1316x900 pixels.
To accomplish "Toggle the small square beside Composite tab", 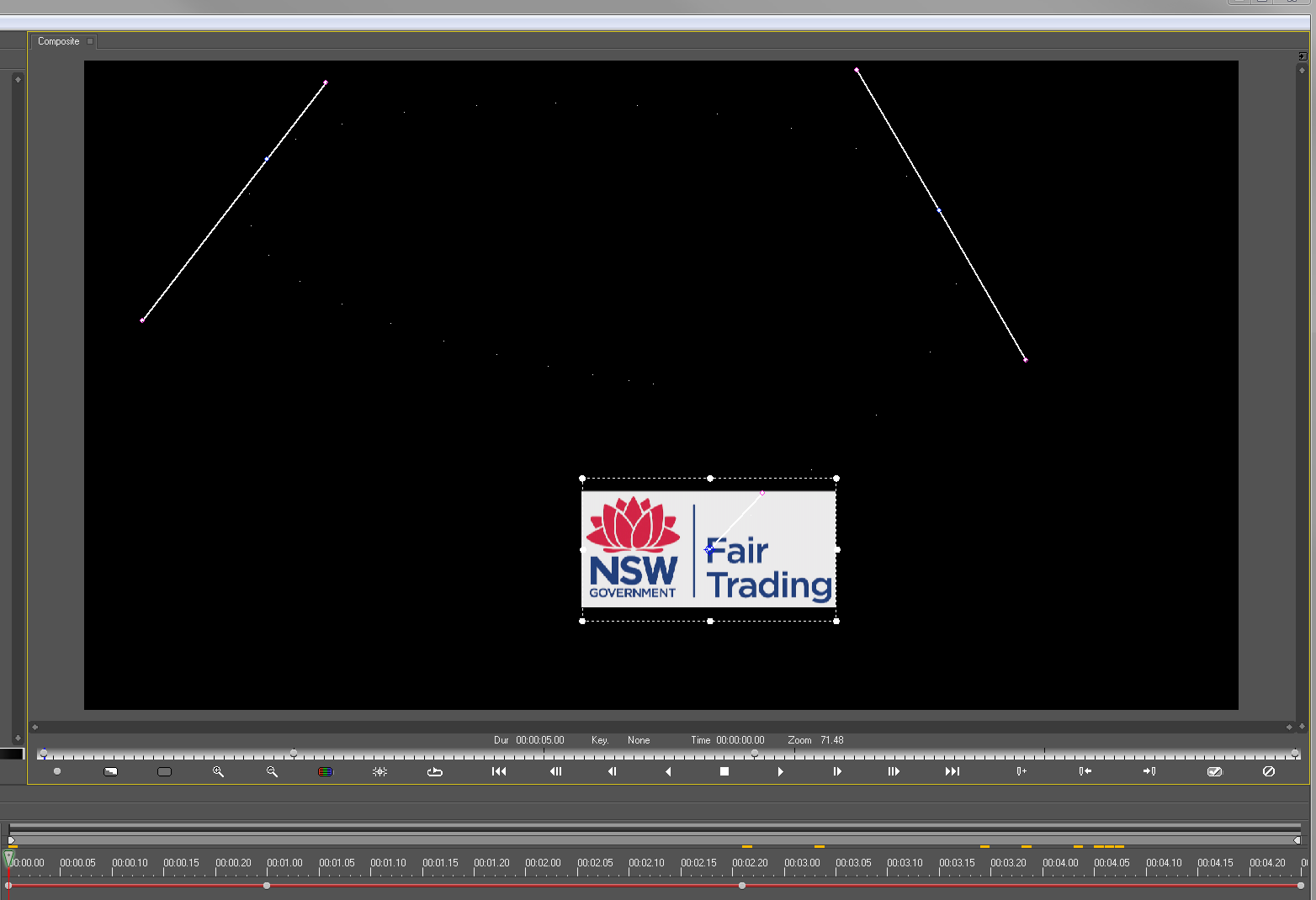I will coord(90,41).
